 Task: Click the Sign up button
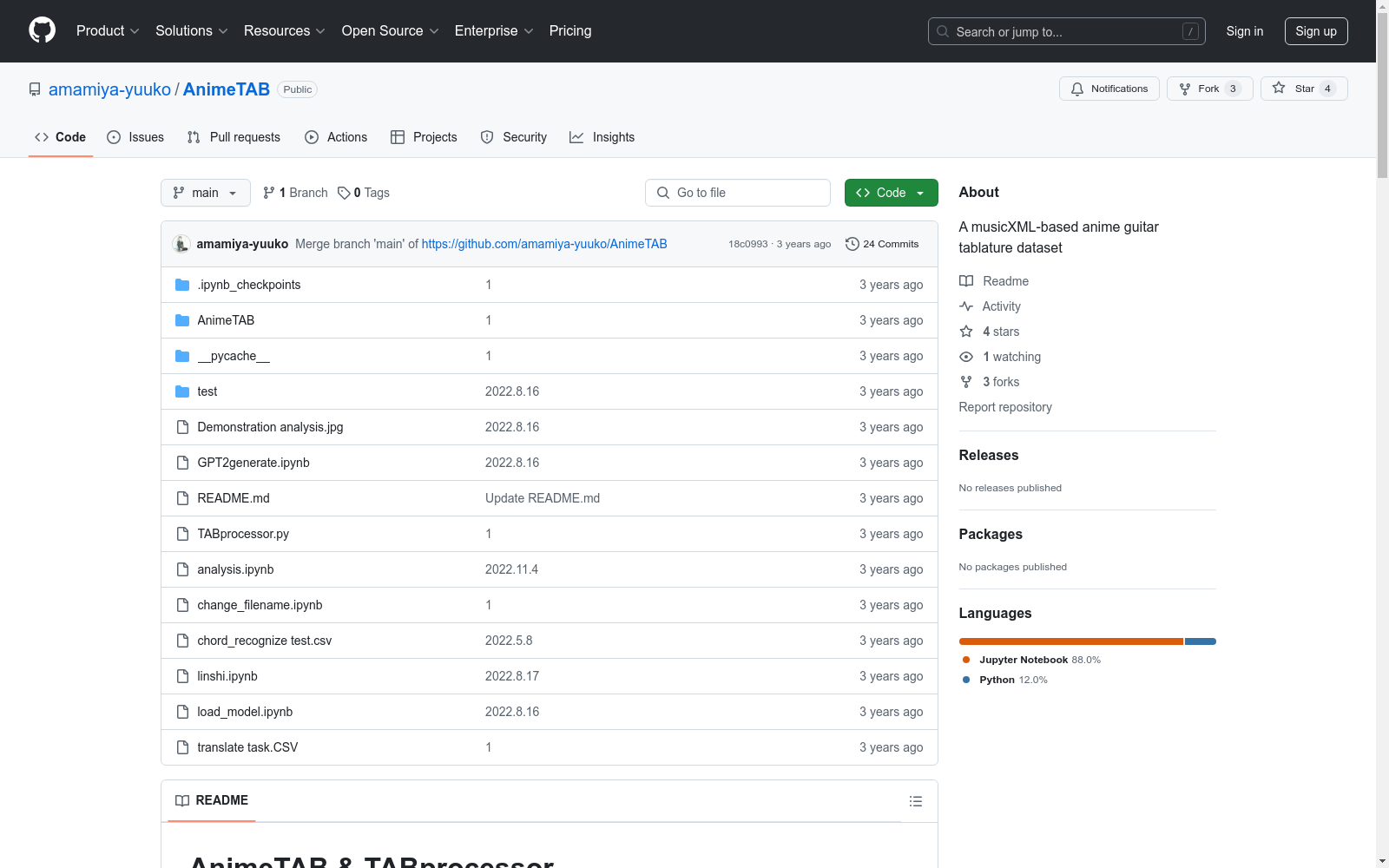(x=1316, y=31)
